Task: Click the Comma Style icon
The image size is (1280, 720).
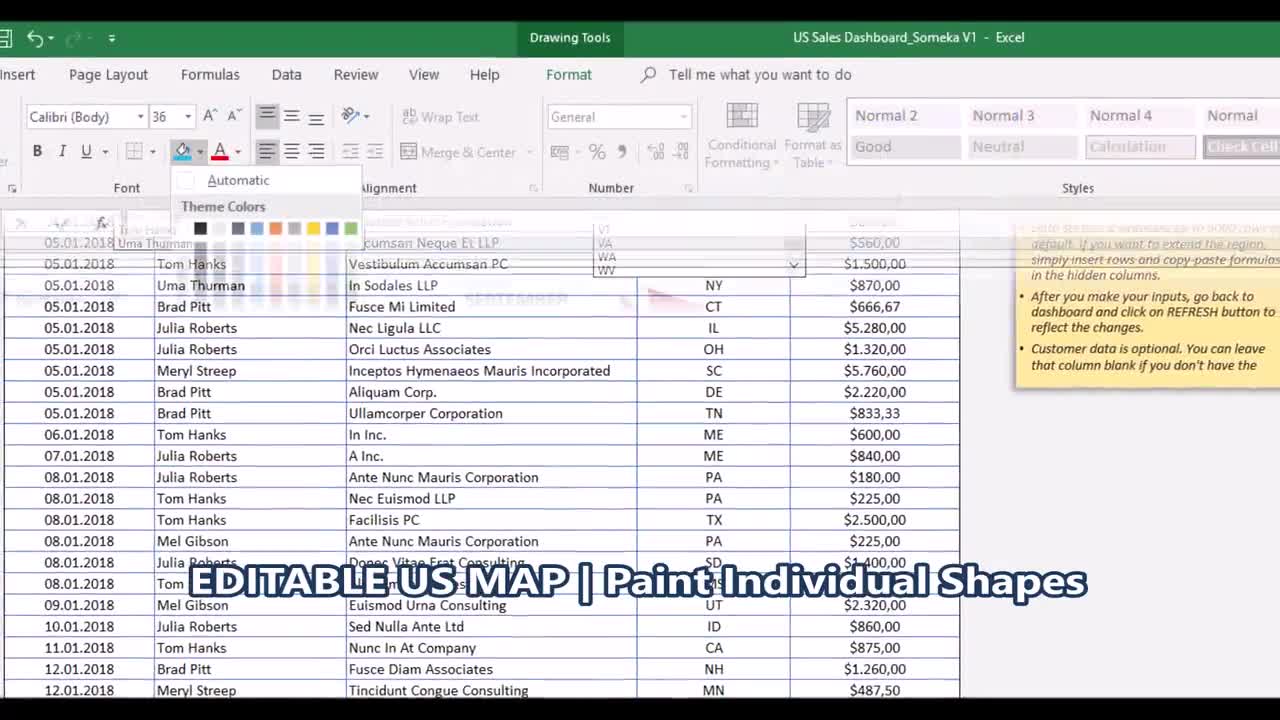Action: click(x=621, y=151)
